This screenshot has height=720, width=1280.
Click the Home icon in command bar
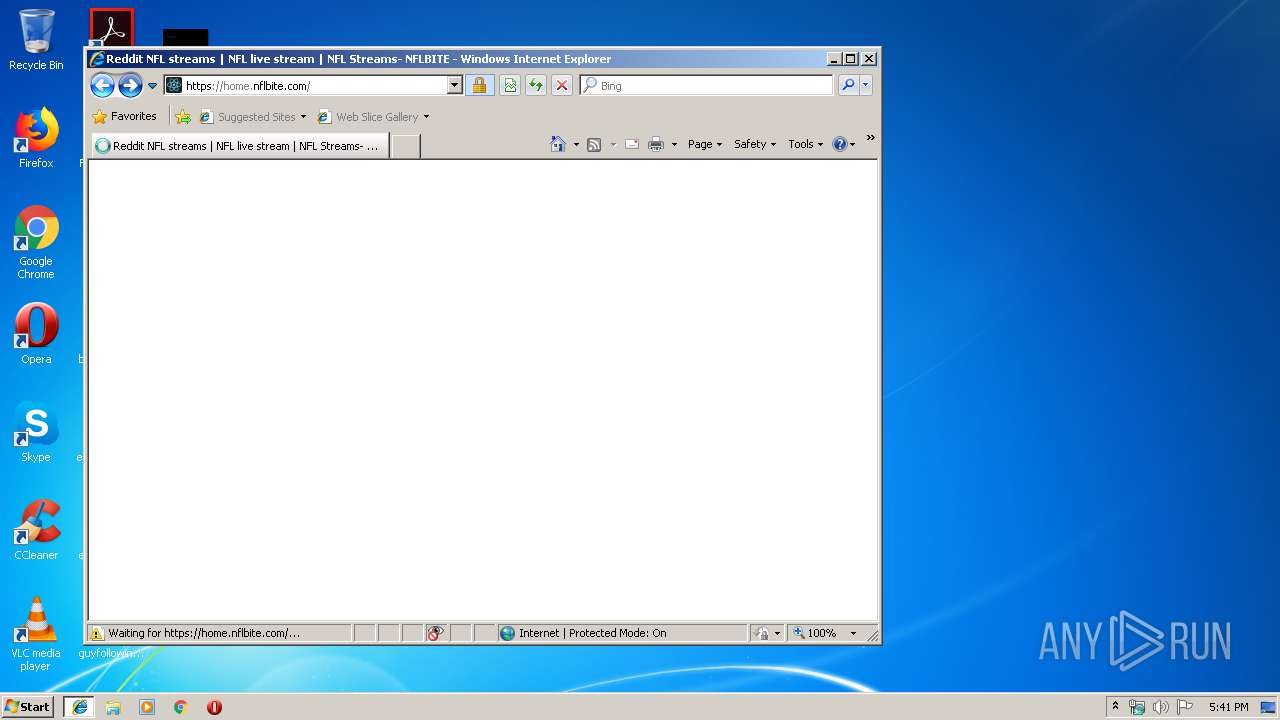coord(558,144)
